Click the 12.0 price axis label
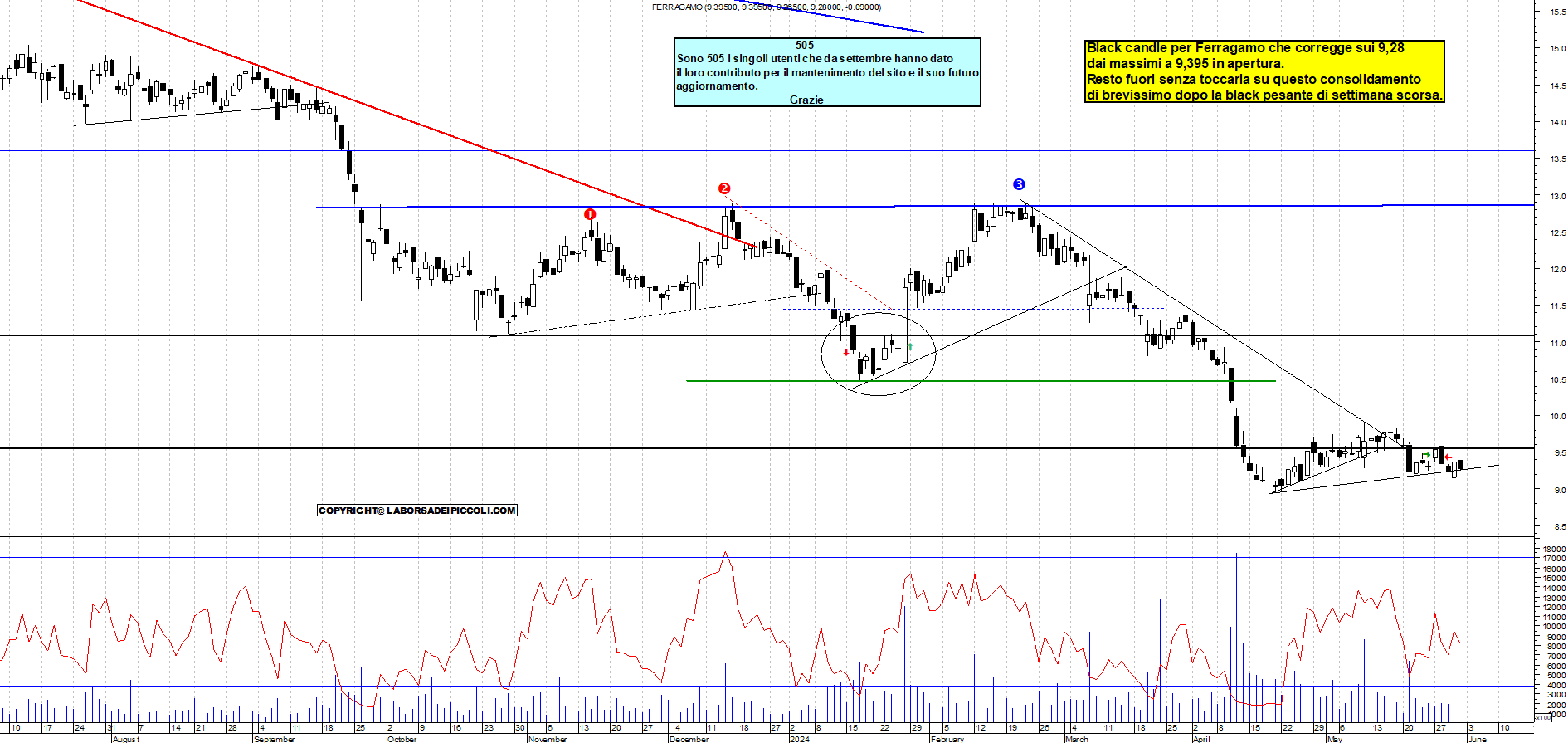The width and height of the screenshot is (1568, 743). click(x=1558, y=270)
